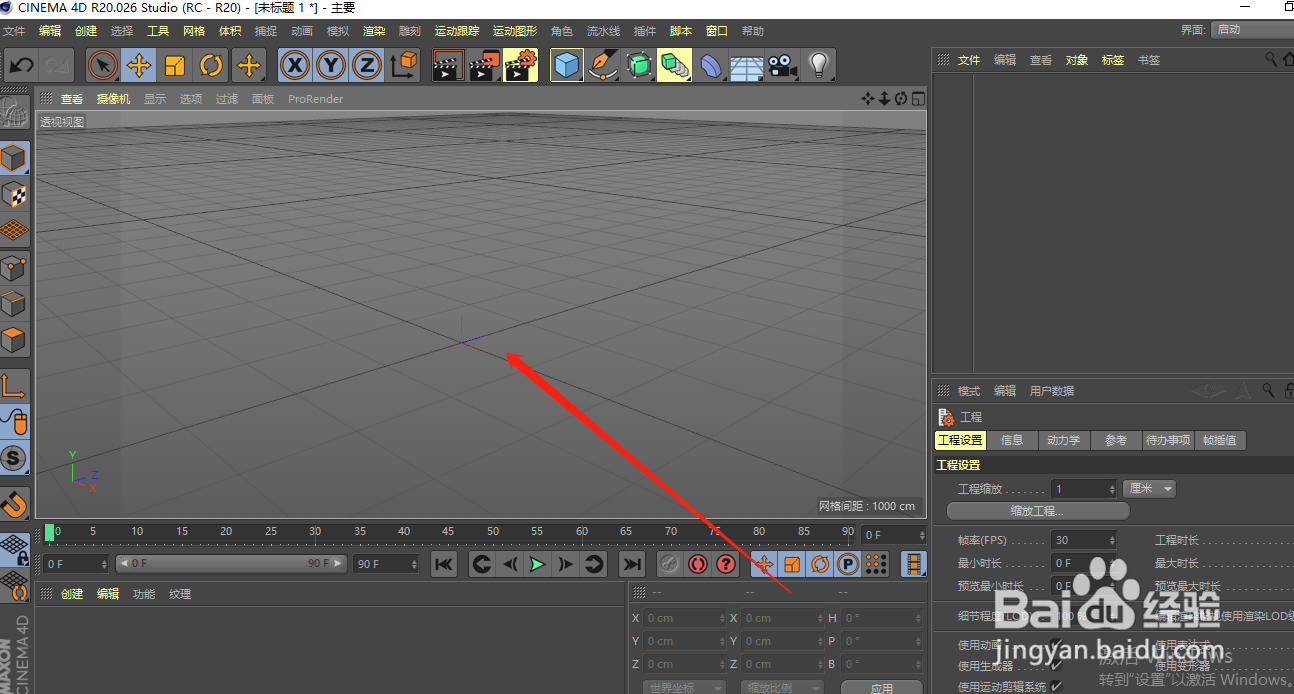Add a Camera object
Image resolution: width=1294 pixels, height=694 pixels.
click(782, 67)
